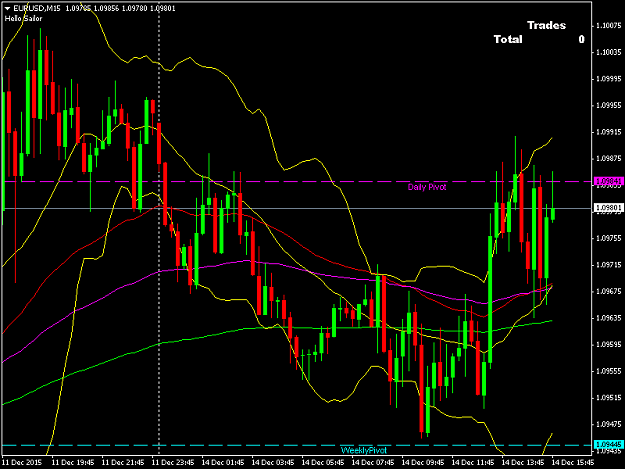Image resolution: width=625 pixels, height=469 pixels.
Task: Click the 1.09755 price axis label
Action: click(609, 238)
